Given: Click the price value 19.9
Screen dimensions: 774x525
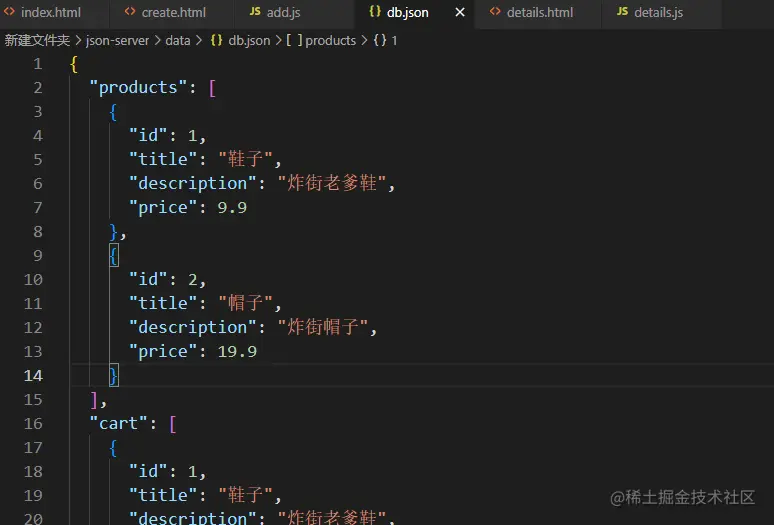Looking at the screenshot, I should tap(237, 352).
